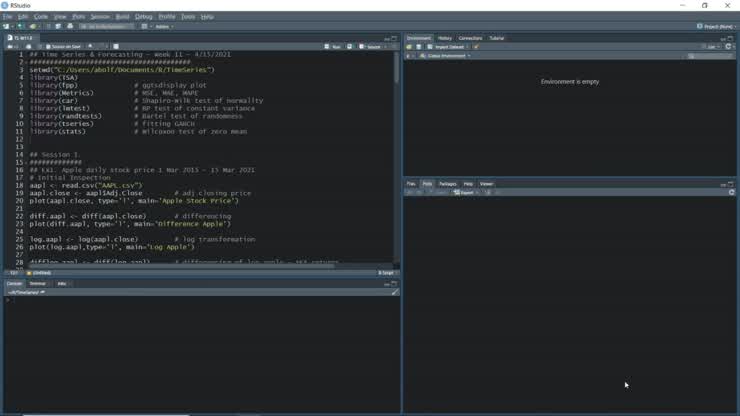Viewport: 740px width, 416px height.
Task: Click the Print icon in main toolbar
Action: point(70,26)
